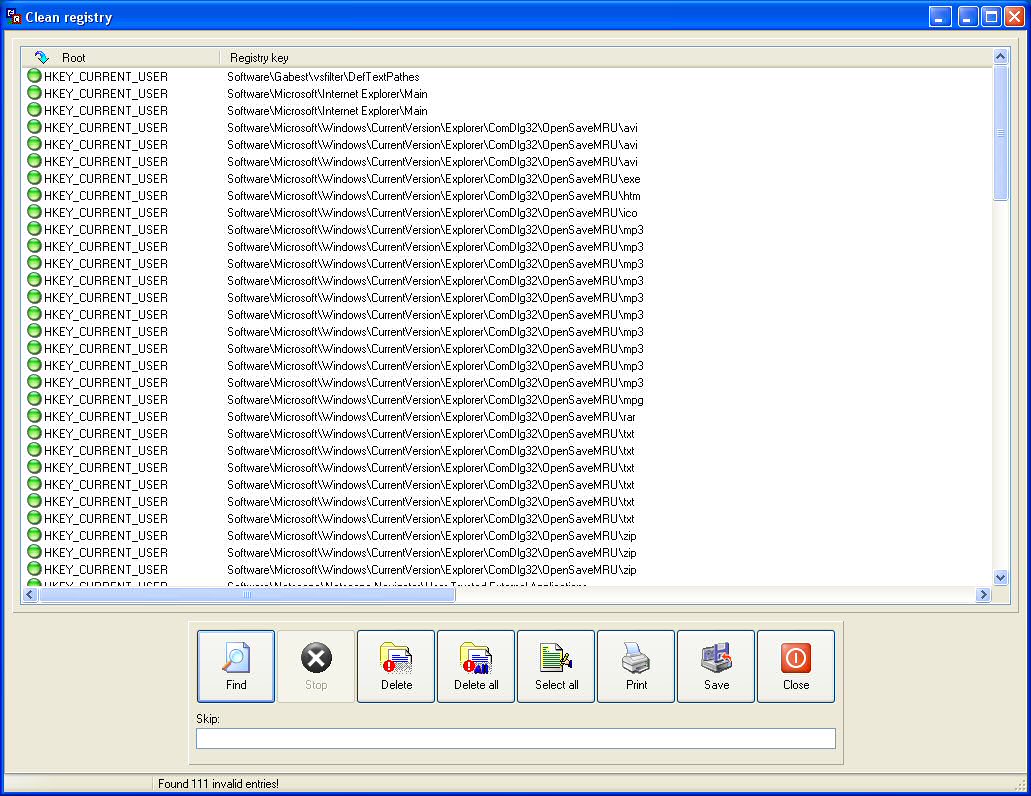Close the dialog with red Close button
This screenshot has width=1031, height=796.
[796, 666]
